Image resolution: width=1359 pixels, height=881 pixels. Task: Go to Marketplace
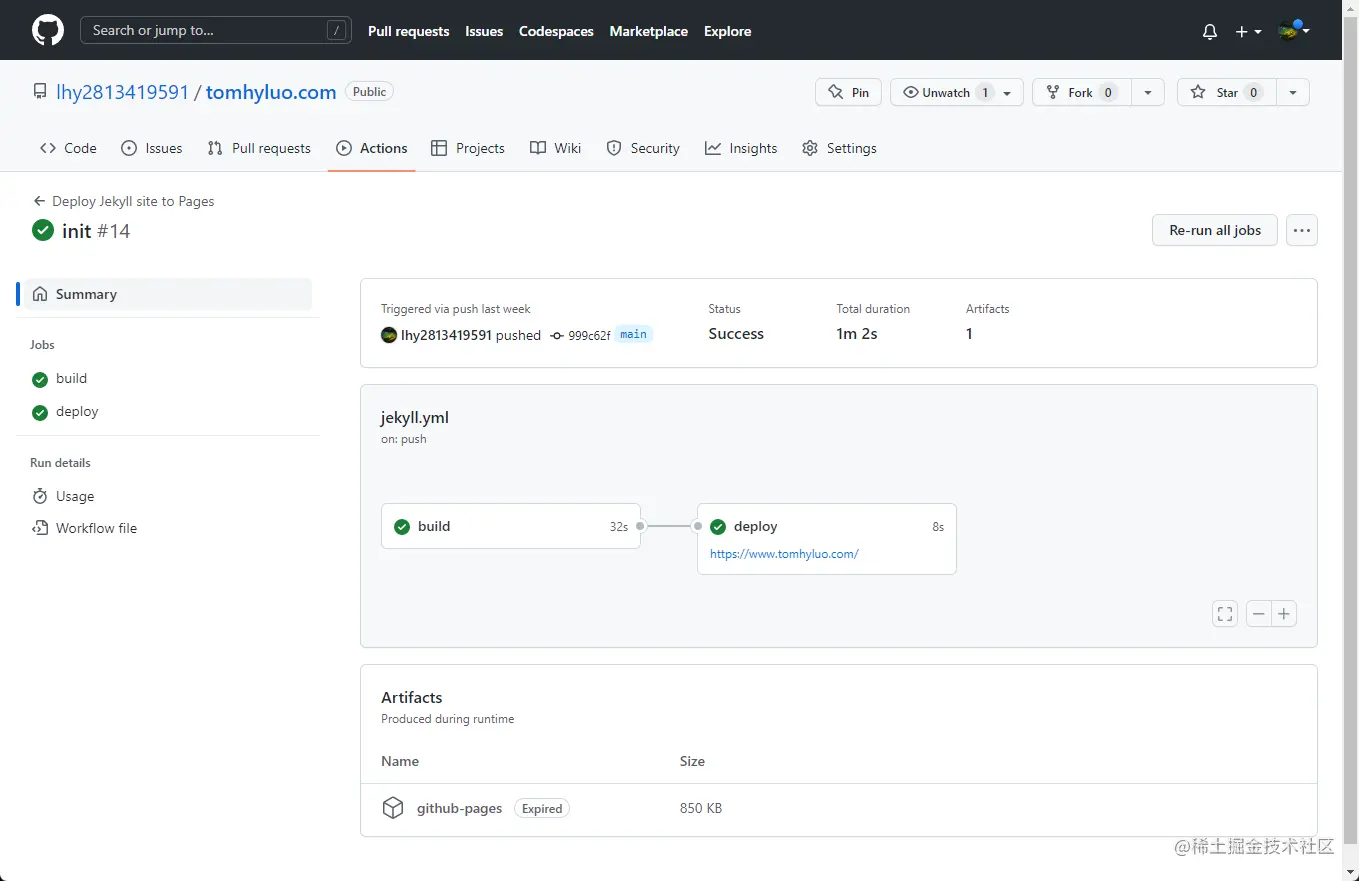coord(648,31)
